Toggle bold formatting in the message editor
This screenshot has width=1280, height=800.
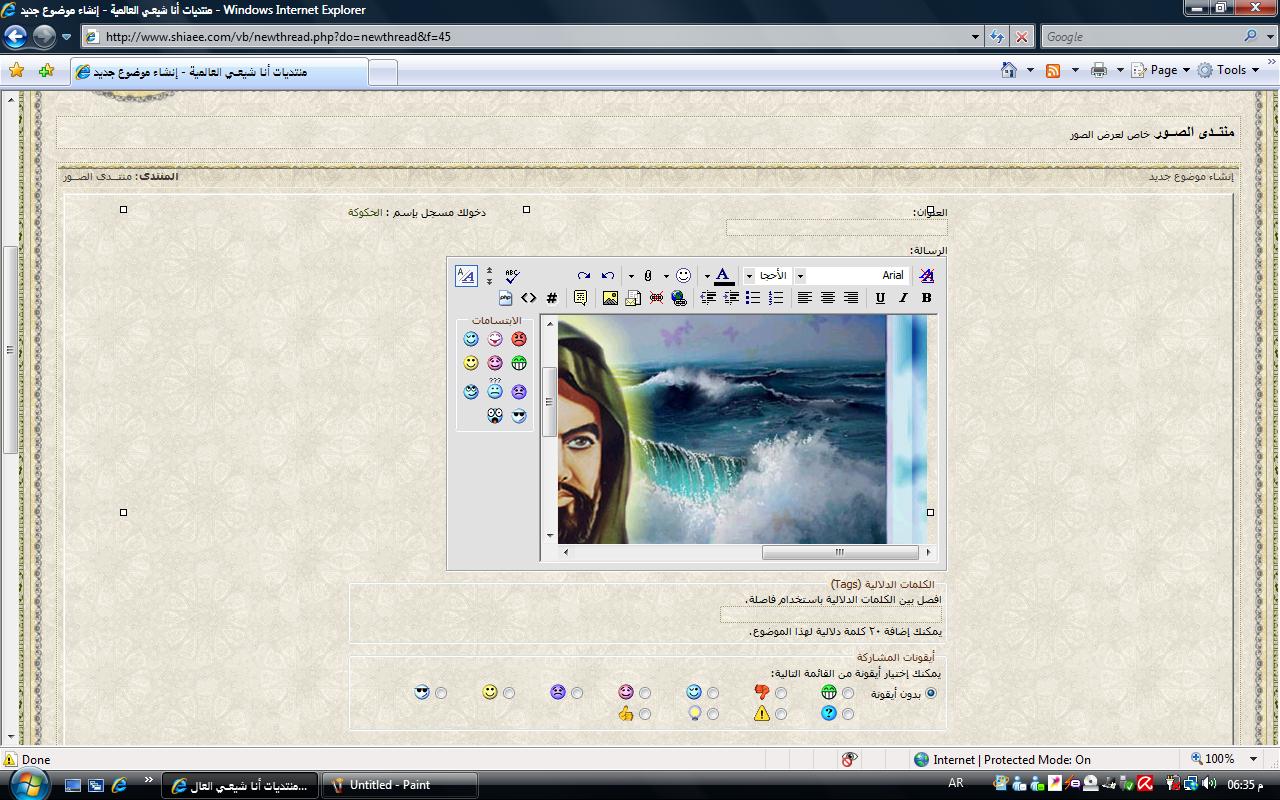click(926, 298)
